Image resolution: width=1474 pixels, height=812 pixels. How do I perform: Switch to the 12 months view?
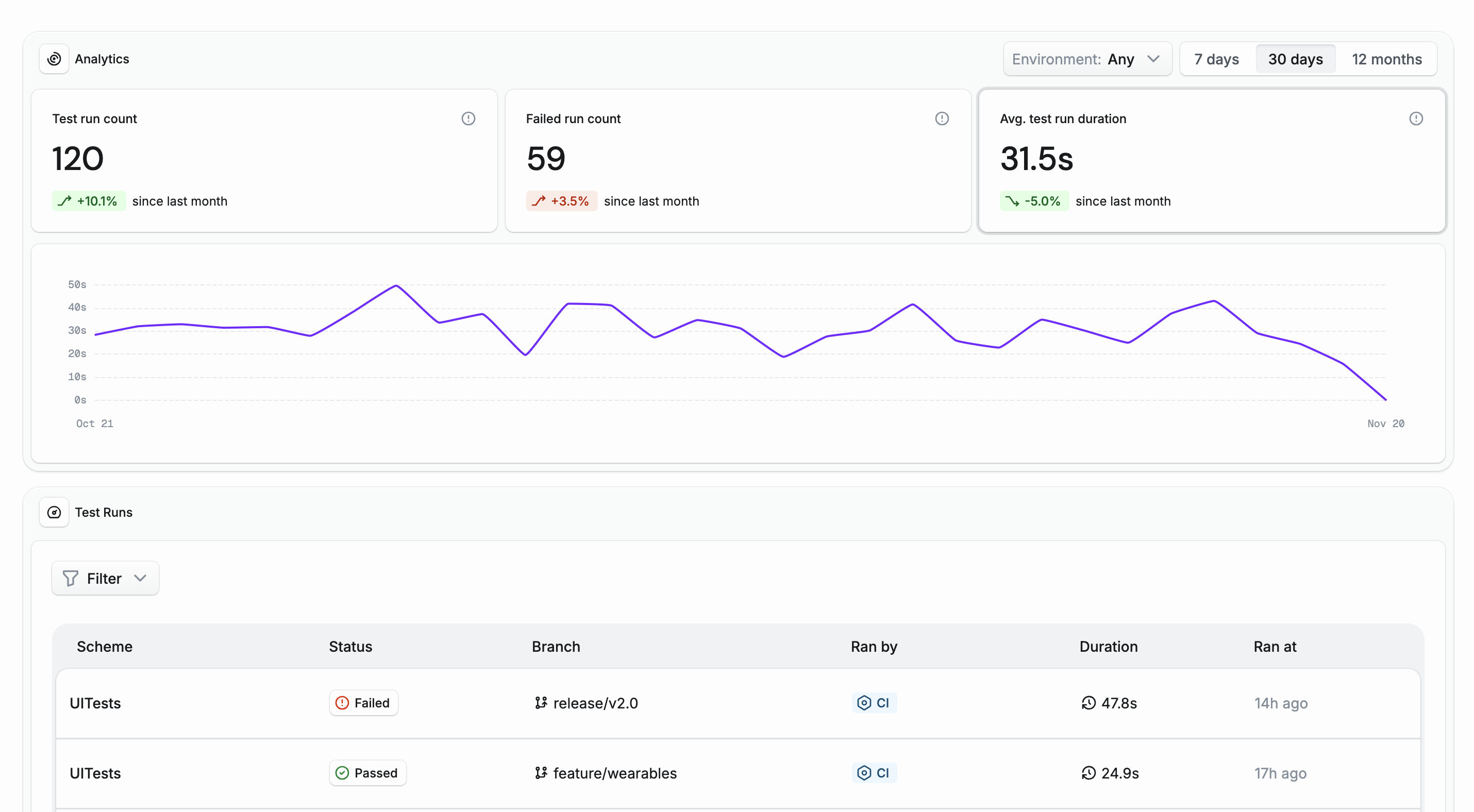click(1387, 58)
